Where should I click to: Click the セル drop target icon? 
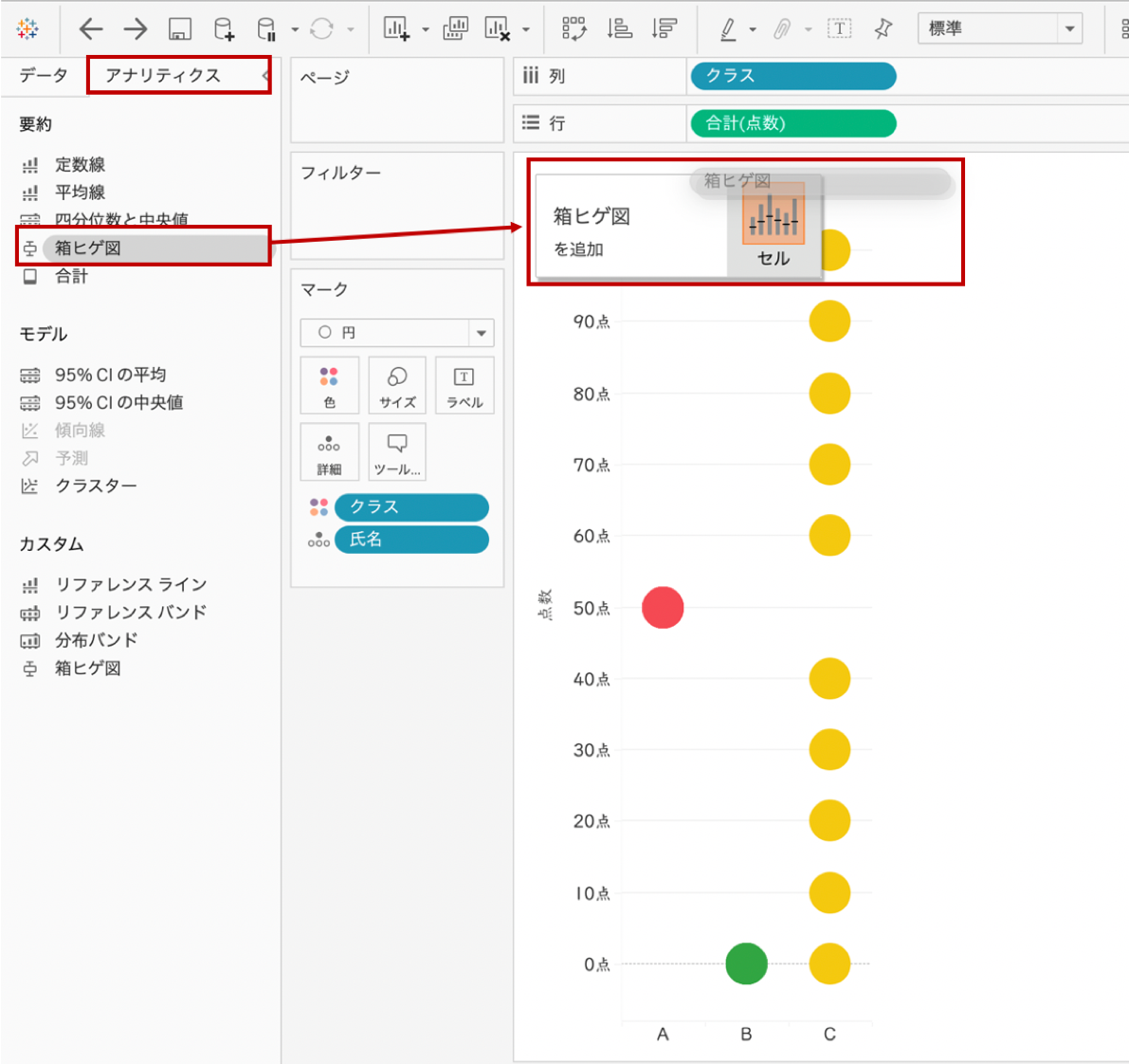774,215
